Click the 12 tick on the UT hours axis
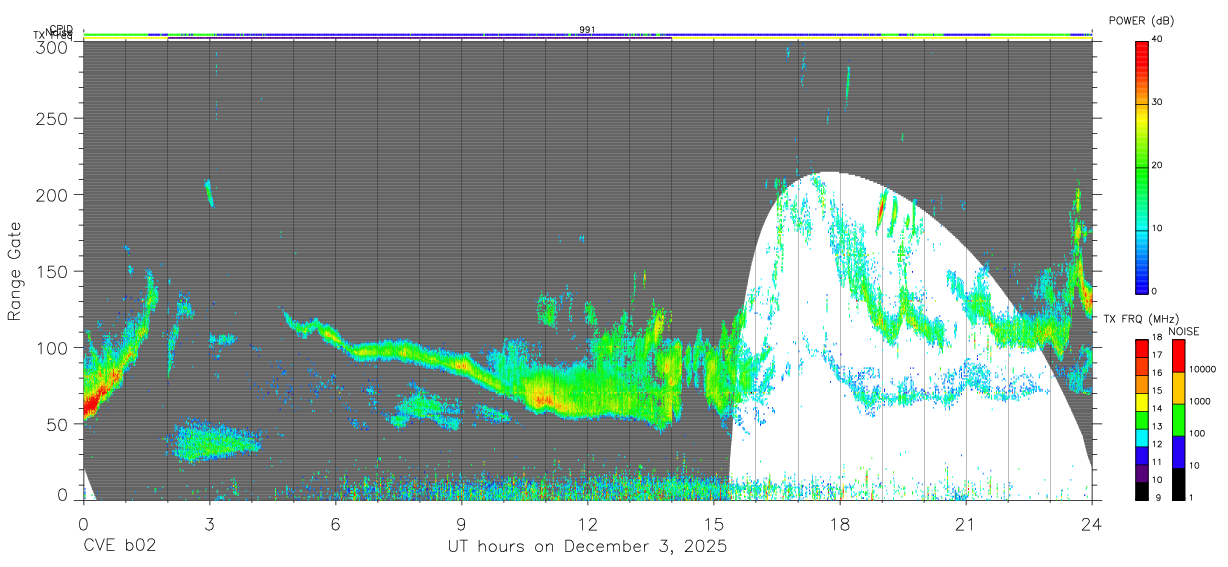 click(x=588, y=524)
